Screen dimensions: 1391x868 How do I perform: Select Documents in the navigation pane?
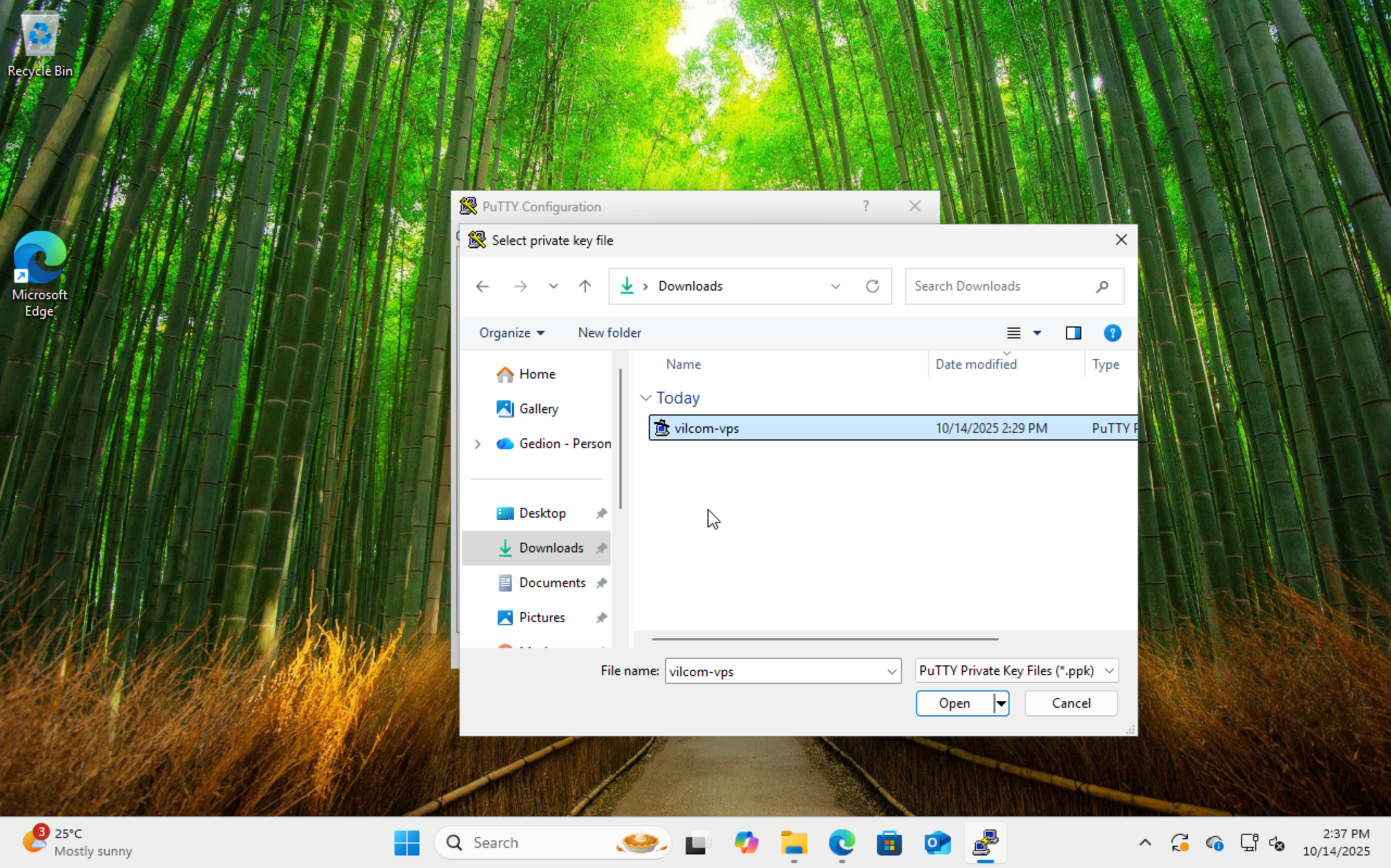click(552, 583)
